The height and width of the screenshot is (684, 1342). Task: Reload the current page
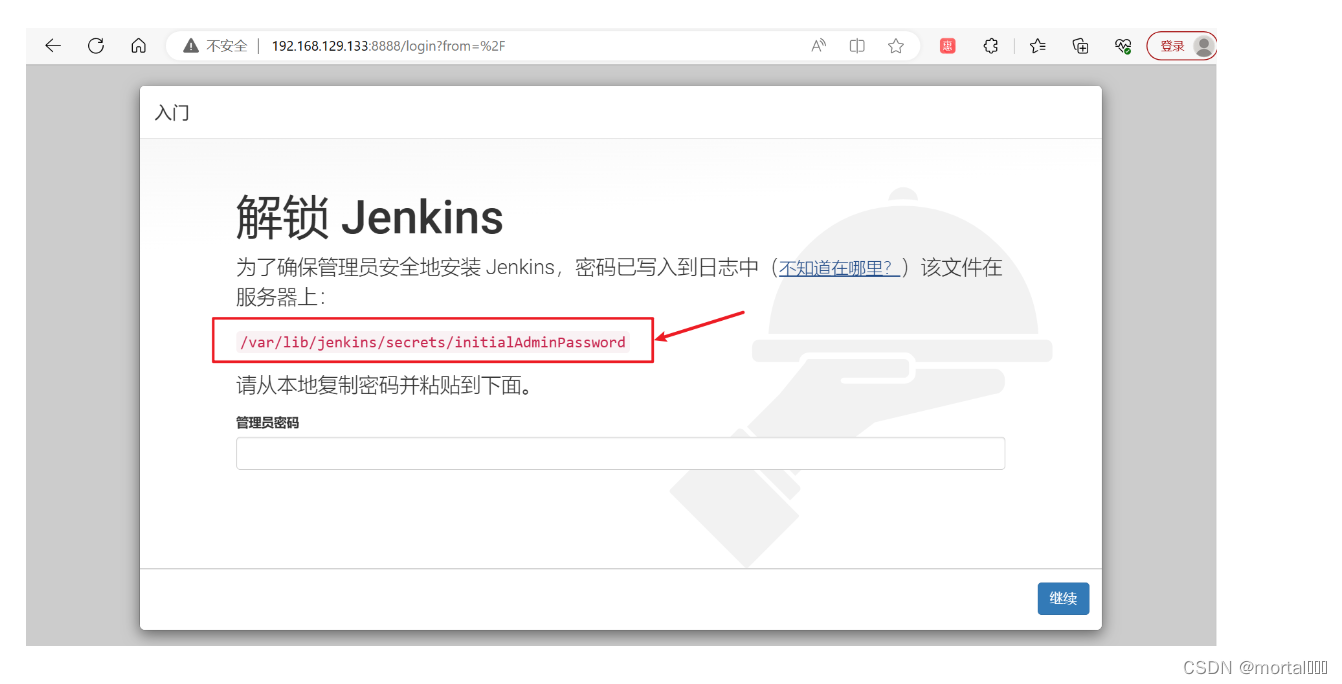[96, 46]
